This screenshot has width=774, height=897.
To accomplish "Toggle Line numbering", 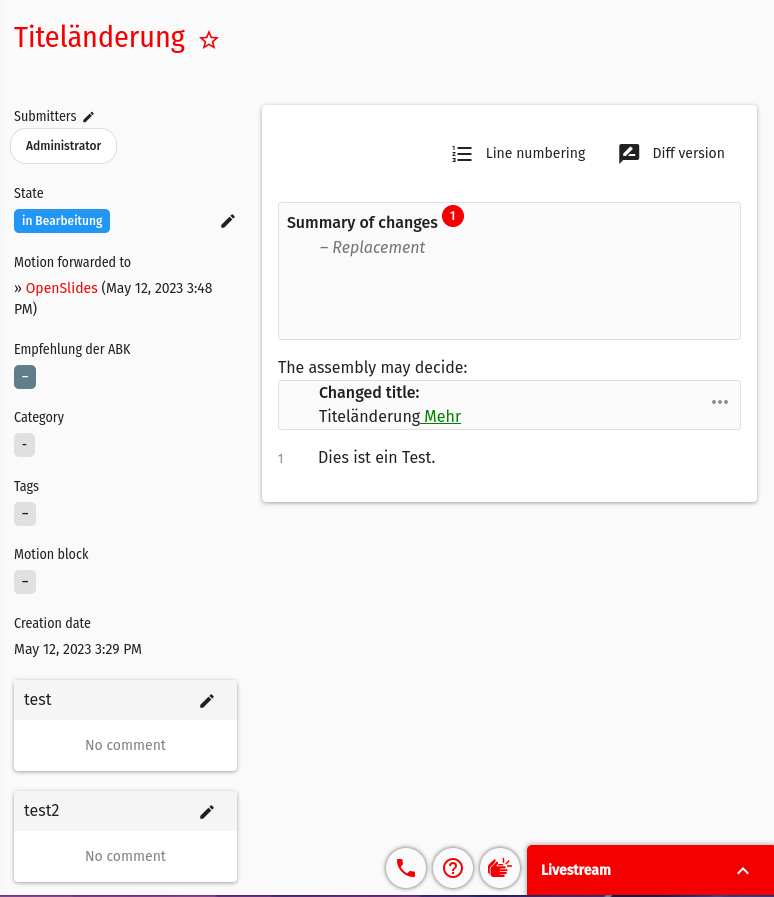I will 518,153.
